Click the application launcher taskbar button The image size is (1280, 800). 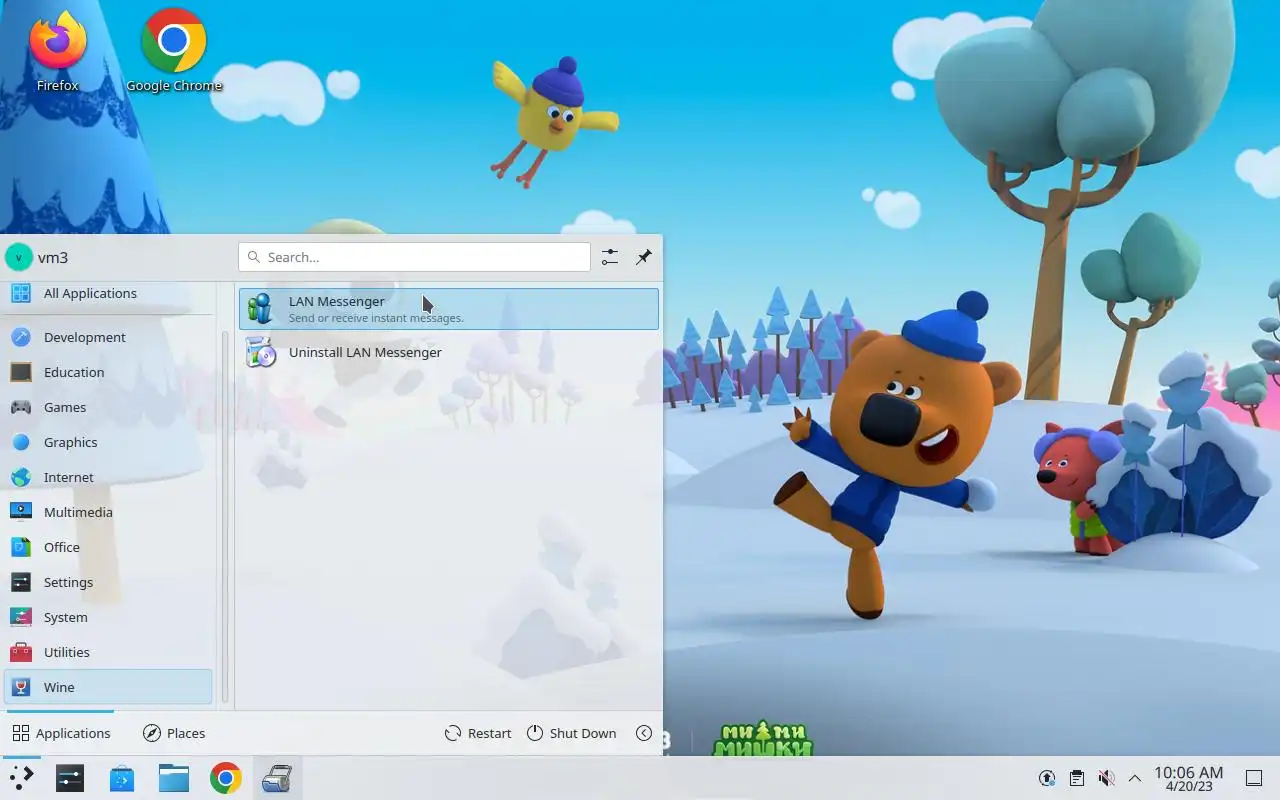(x=21, y=778)
